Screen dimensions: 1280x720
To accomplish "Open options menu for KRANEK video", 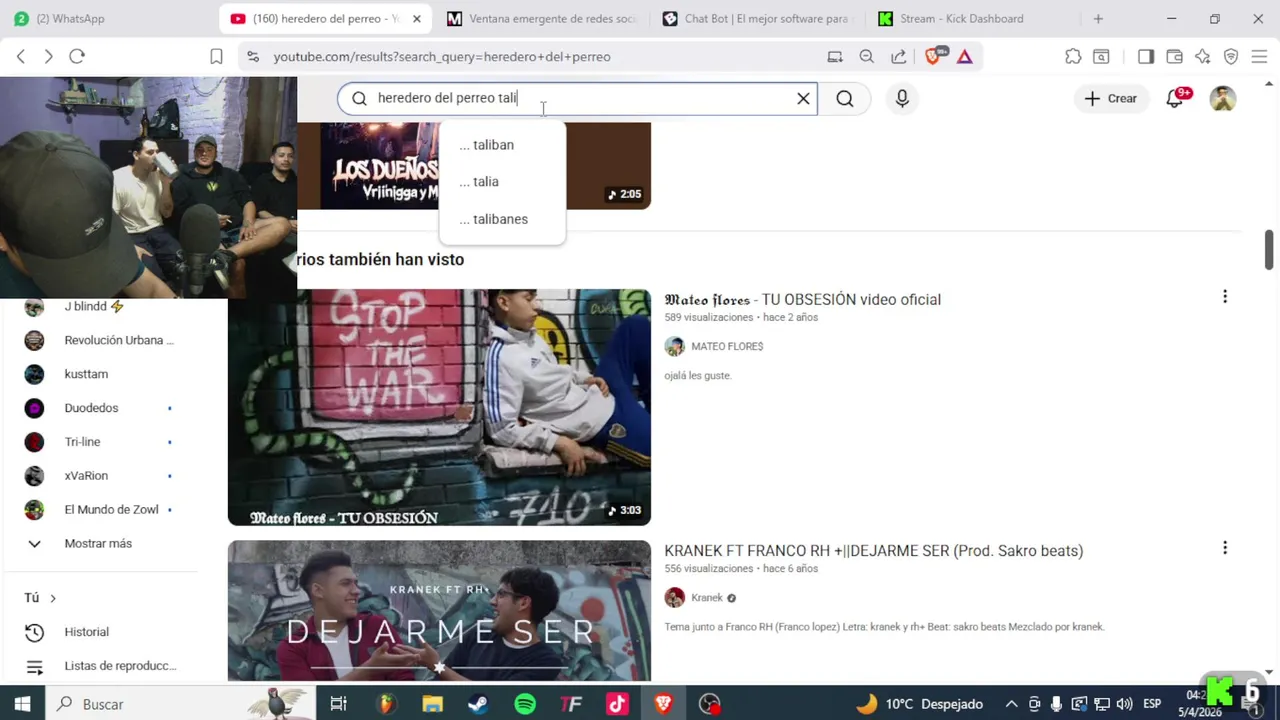I will pos(1225,548).
